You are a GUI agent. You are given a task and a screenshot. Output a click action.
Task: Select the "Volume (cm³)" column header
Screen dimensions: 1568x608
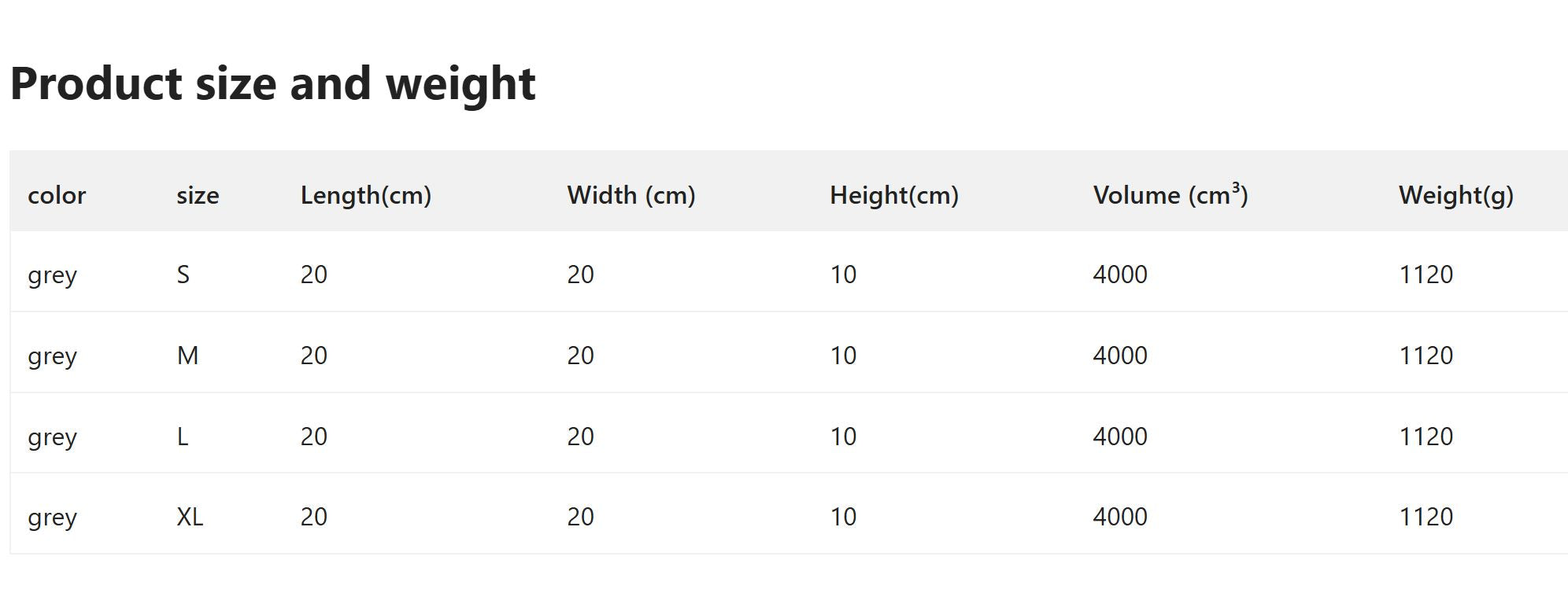tap(1170, 195)
